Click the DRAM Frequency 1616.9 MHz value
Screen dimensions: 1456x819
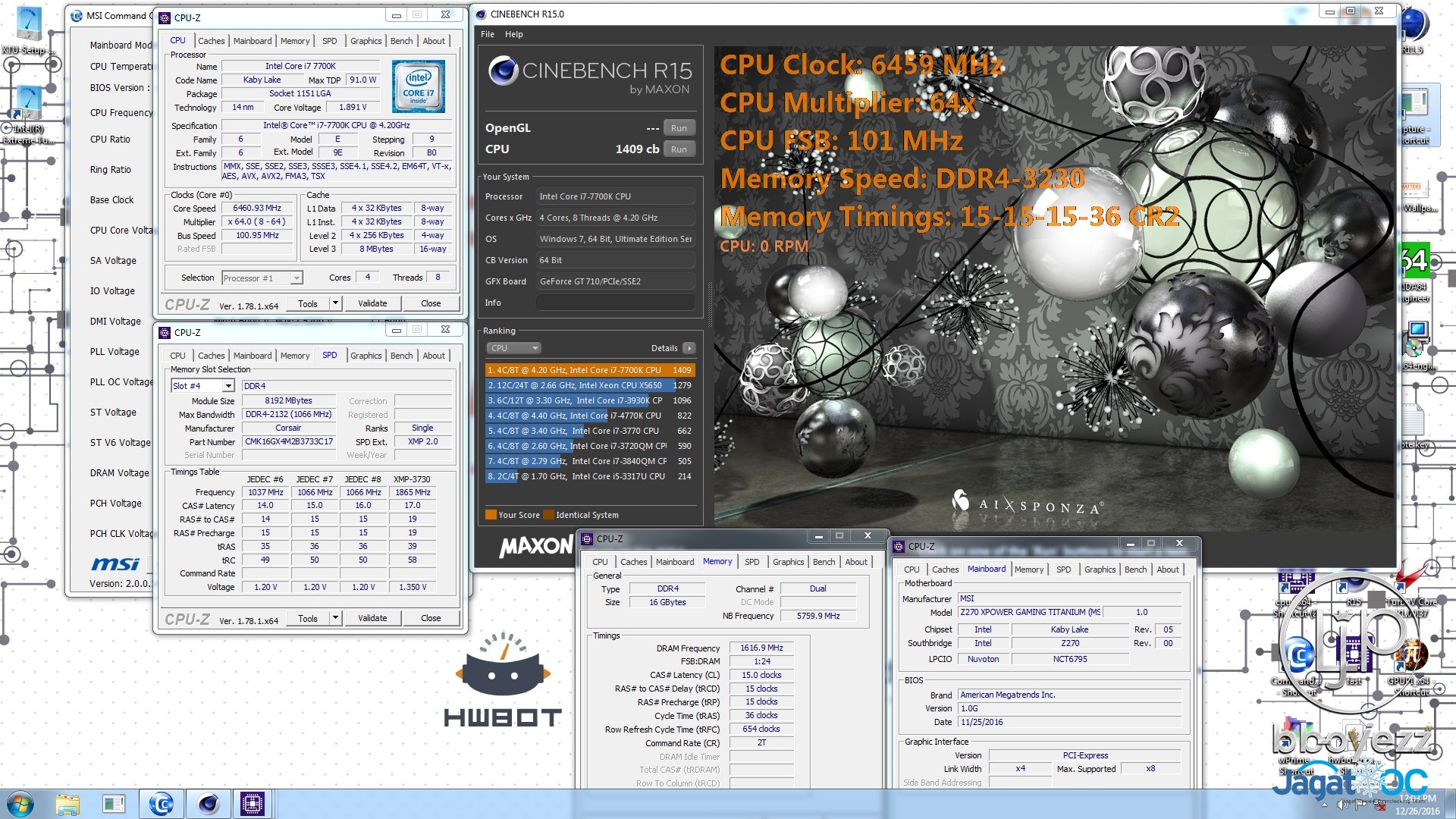761,648
